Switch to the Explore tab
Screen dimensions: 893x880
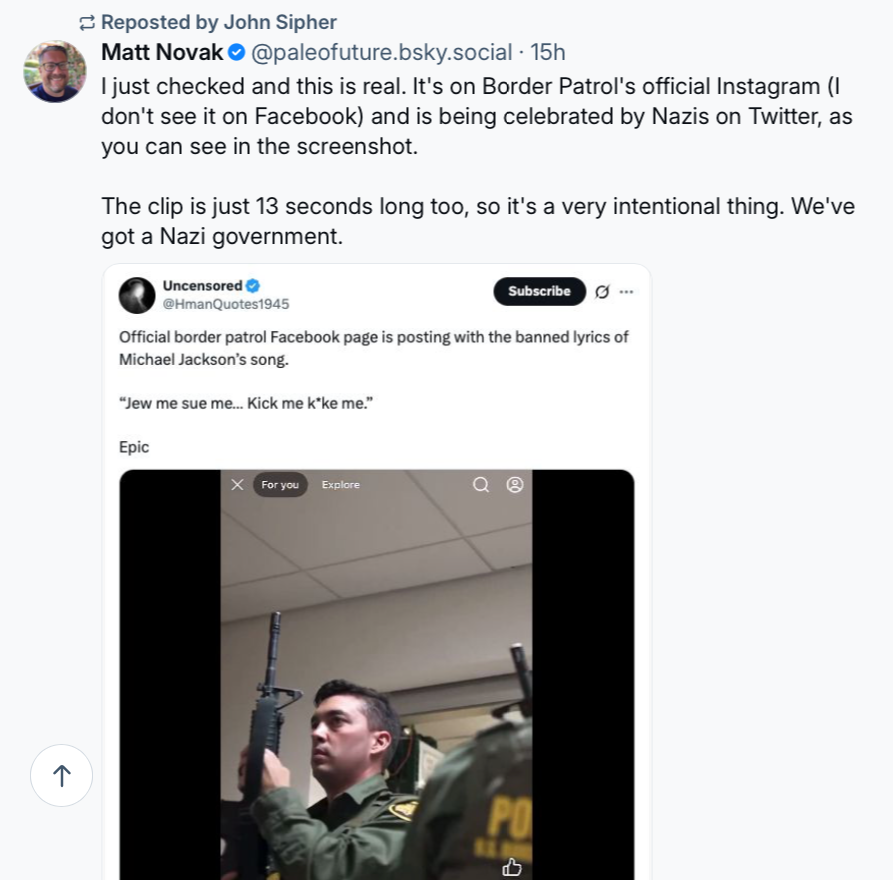340,485
